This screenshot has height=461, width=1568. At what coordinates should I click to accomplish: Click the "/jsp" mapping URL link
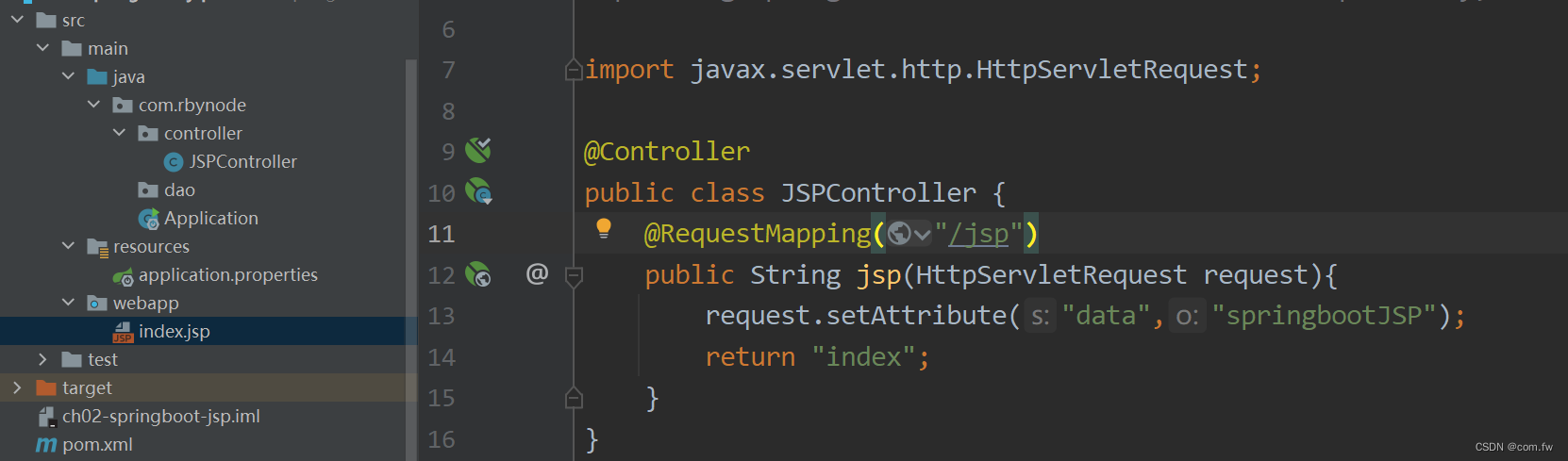(978, 234)
